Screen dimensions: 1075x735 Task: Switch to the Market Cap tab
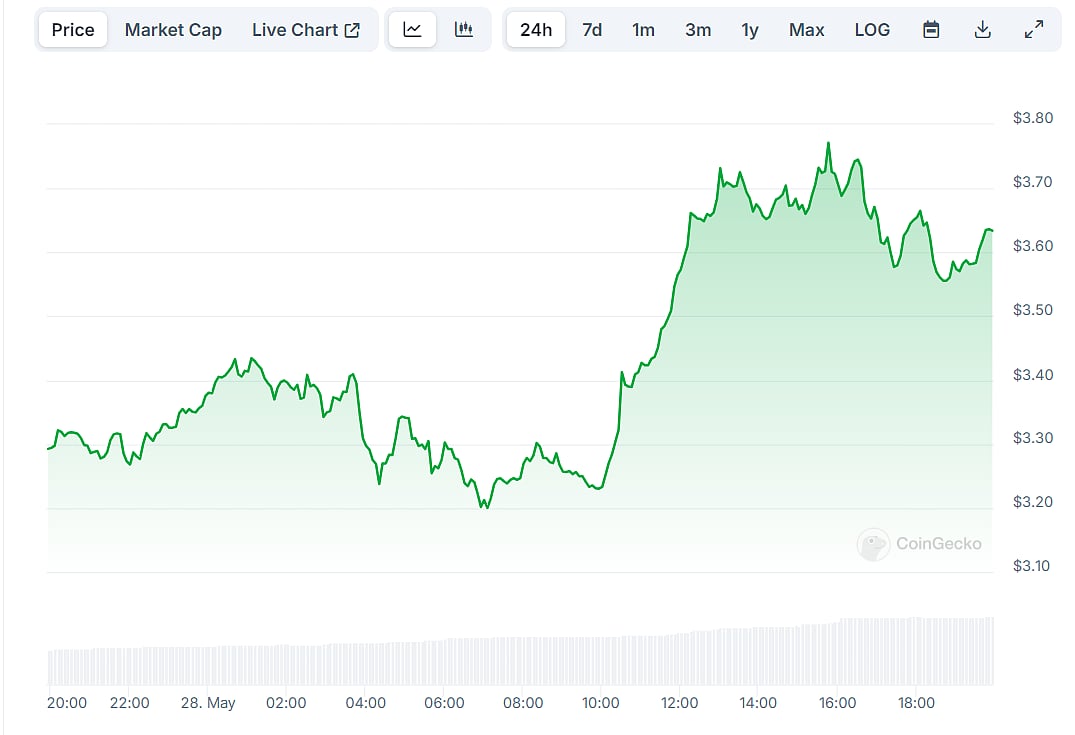173,30
